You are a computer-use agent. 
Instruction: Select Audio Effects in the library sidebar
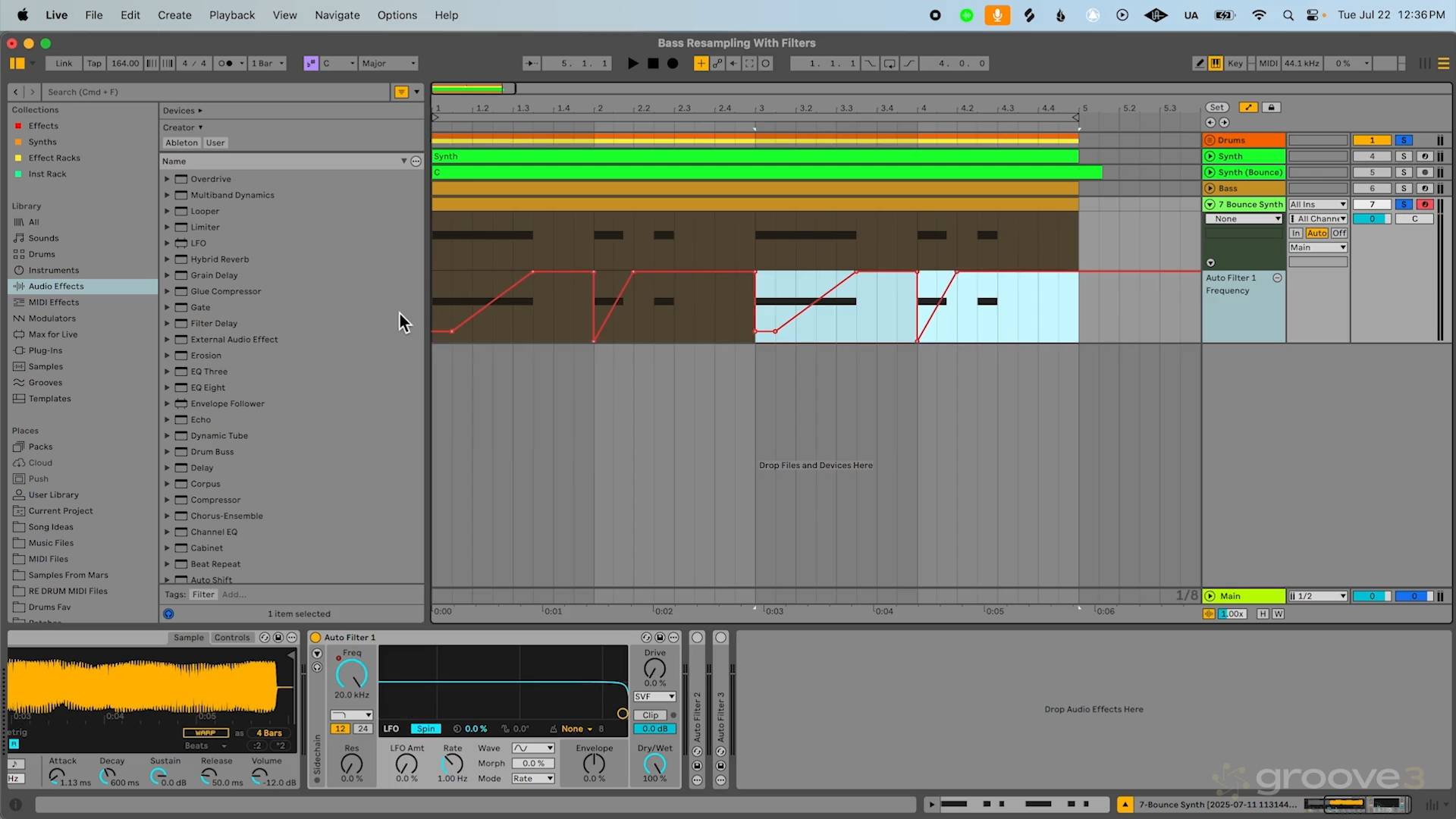tap(56, 287)
